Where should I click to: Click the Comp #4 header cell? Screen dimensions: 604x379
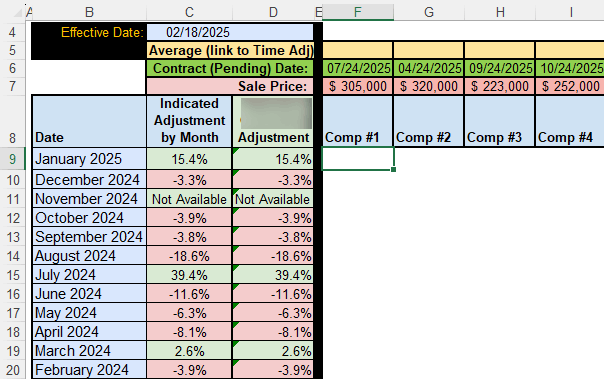click(x=570, y=121)
